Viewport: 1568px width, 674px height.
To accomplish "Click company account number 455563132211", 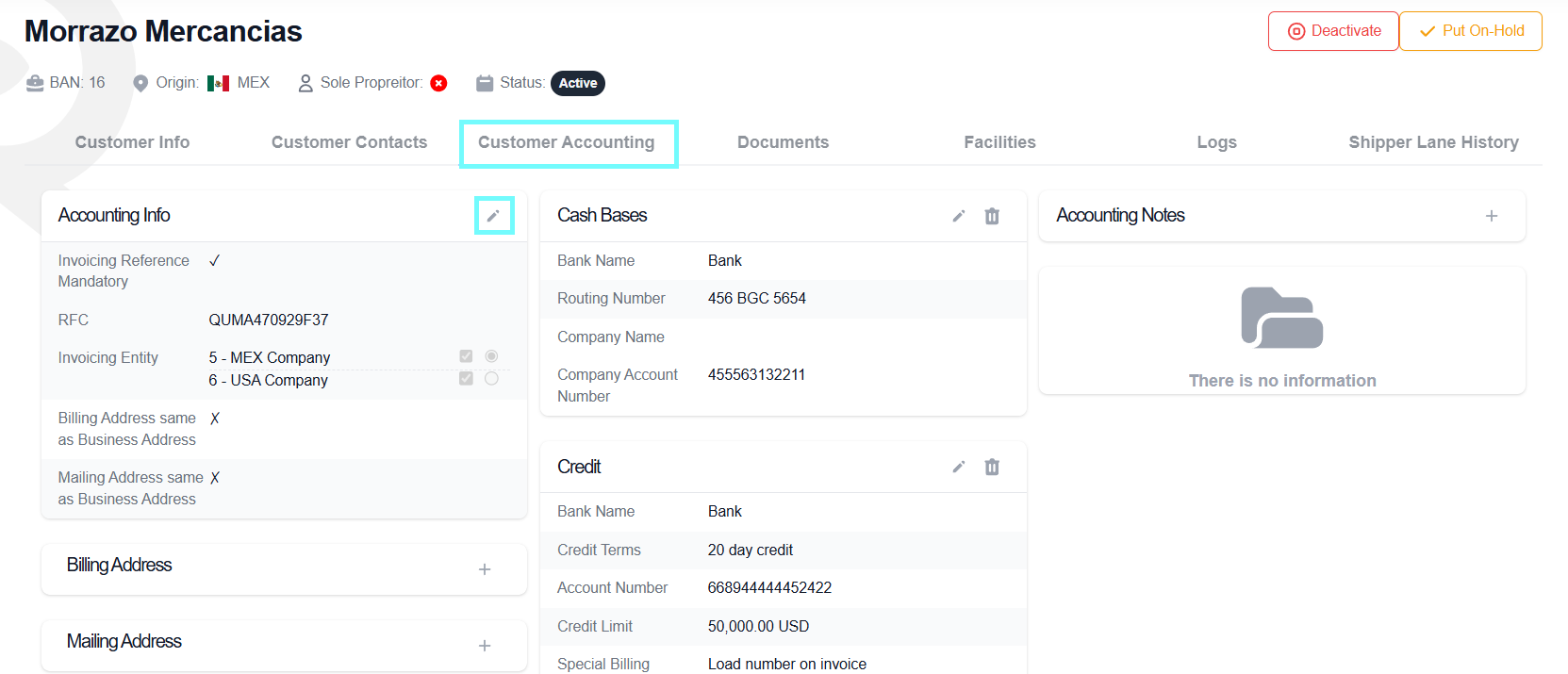I will point(757,375).
